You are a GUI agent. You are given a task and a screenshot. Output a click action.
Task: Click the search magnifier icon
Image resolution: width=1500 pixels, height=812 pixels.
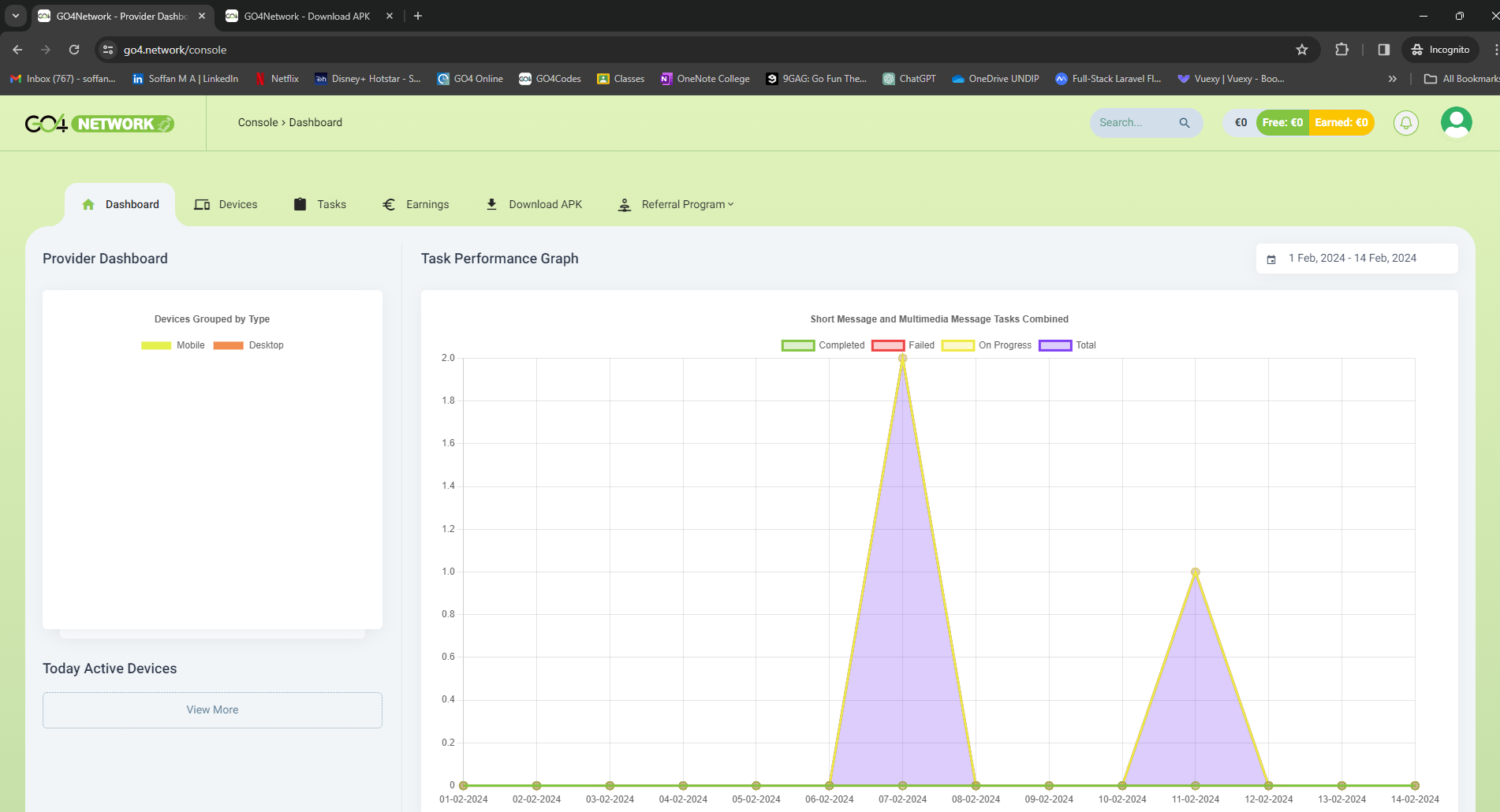pyautogui.click(x=1184, y=123)
